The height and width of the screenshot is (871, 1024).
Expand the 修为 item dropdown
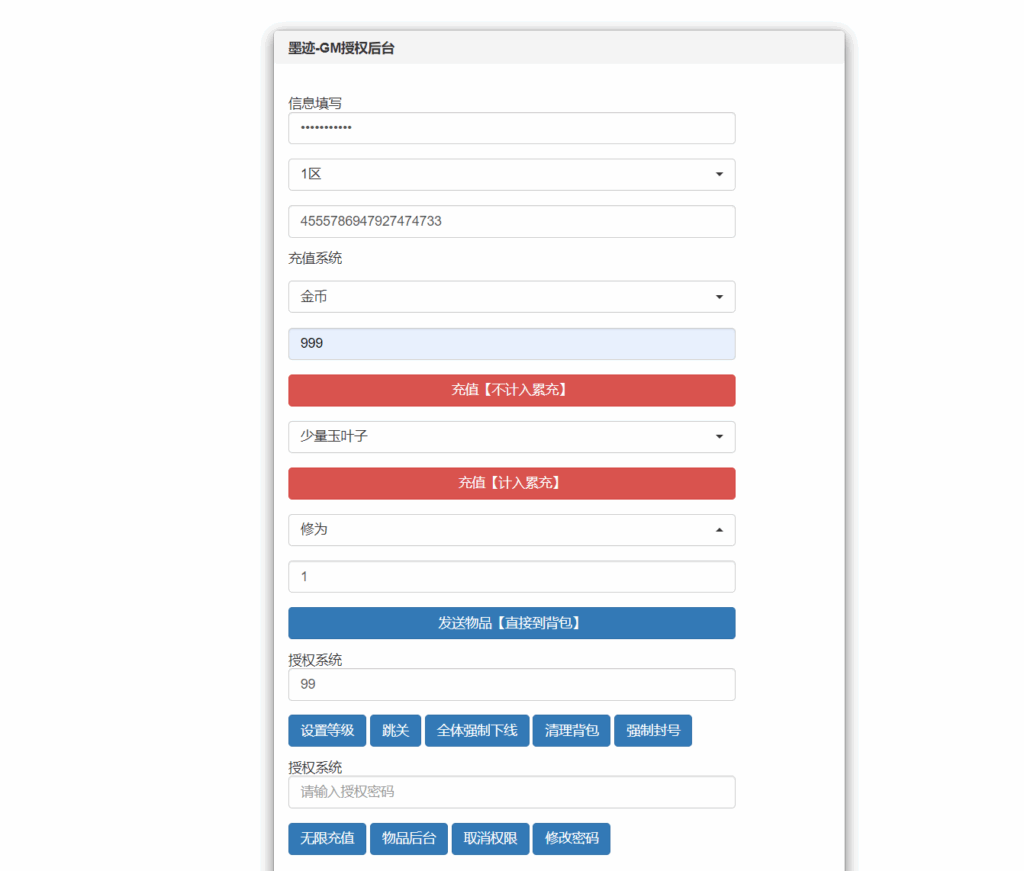(511, 529)
